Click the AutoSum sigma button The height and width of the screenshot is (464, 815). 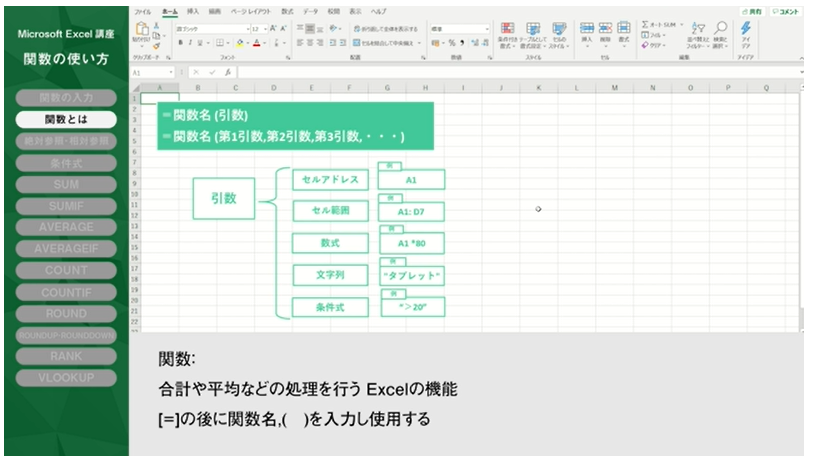(659, 24)
